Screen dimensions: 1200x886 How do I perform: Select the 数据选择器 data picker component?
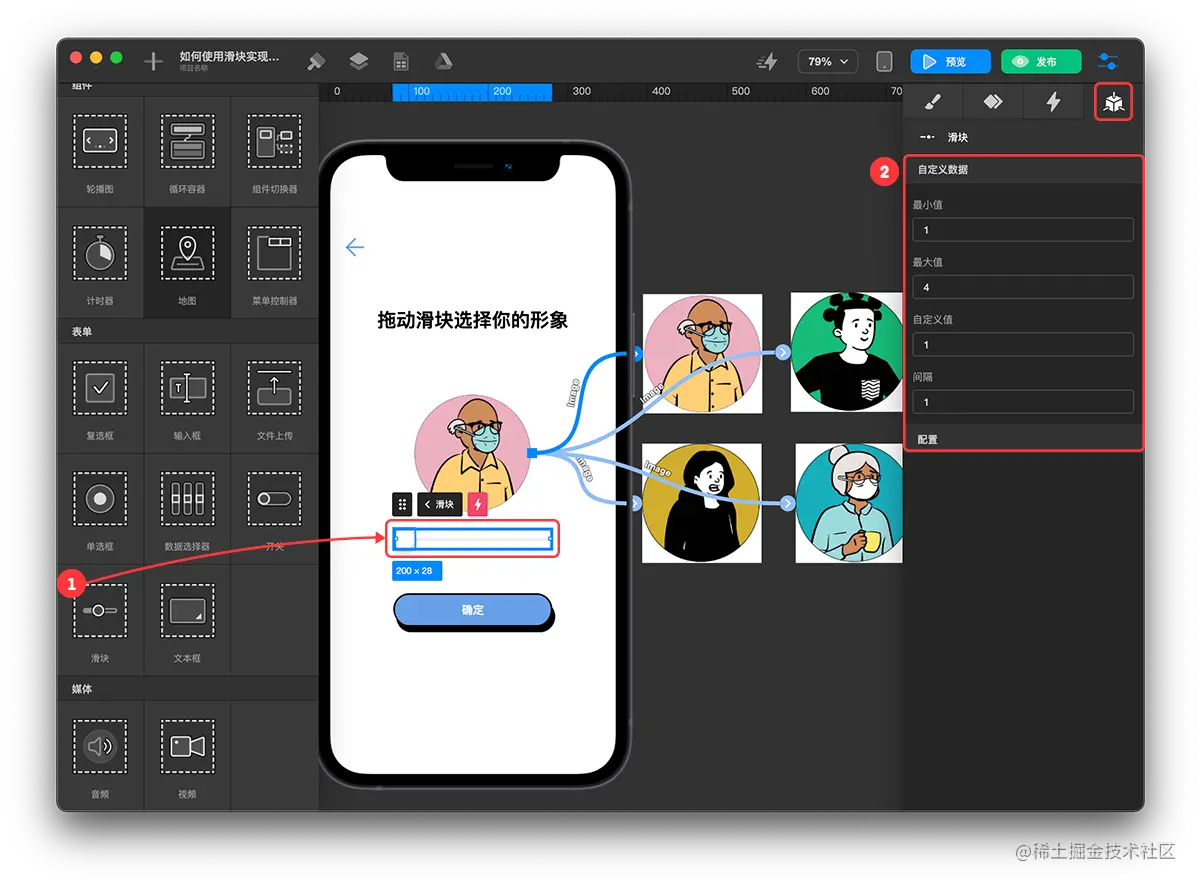tap(187, 509)
